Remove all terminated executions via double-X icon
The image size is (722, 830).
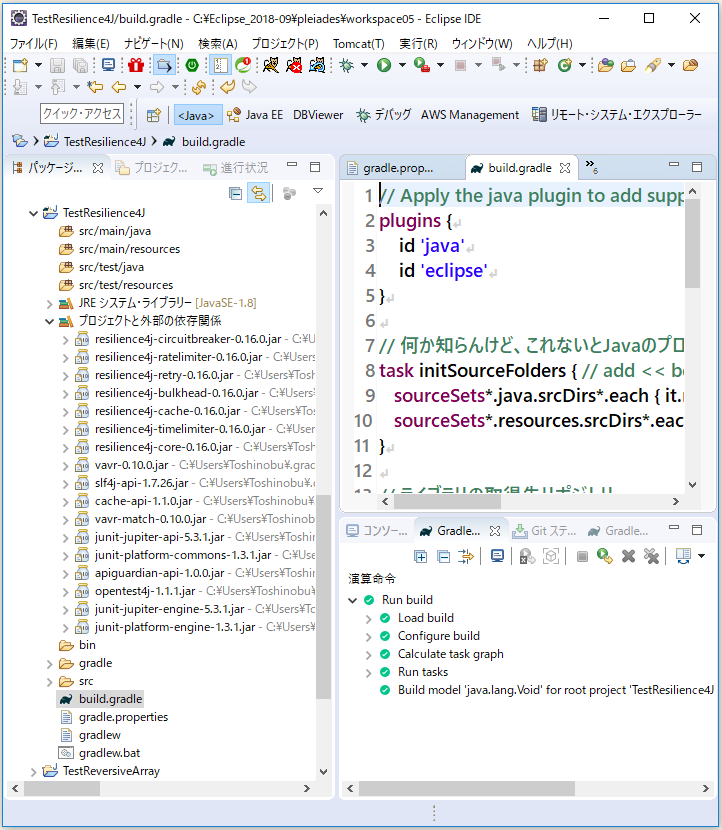click(x=651, y=556)
